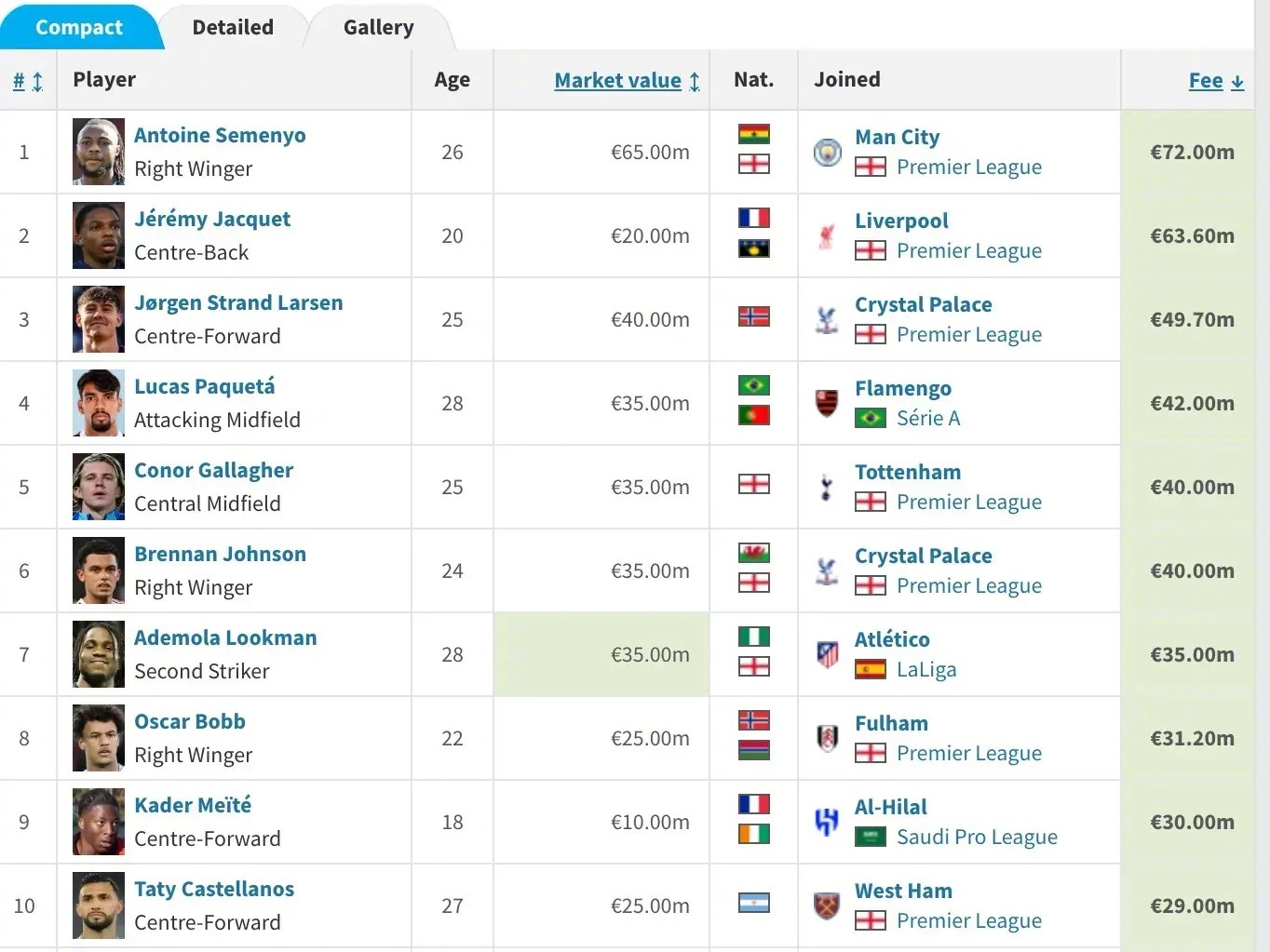Click the Saudi flag beside Saudi Pro League
The image size is (1270, 952).
[870, 837]
